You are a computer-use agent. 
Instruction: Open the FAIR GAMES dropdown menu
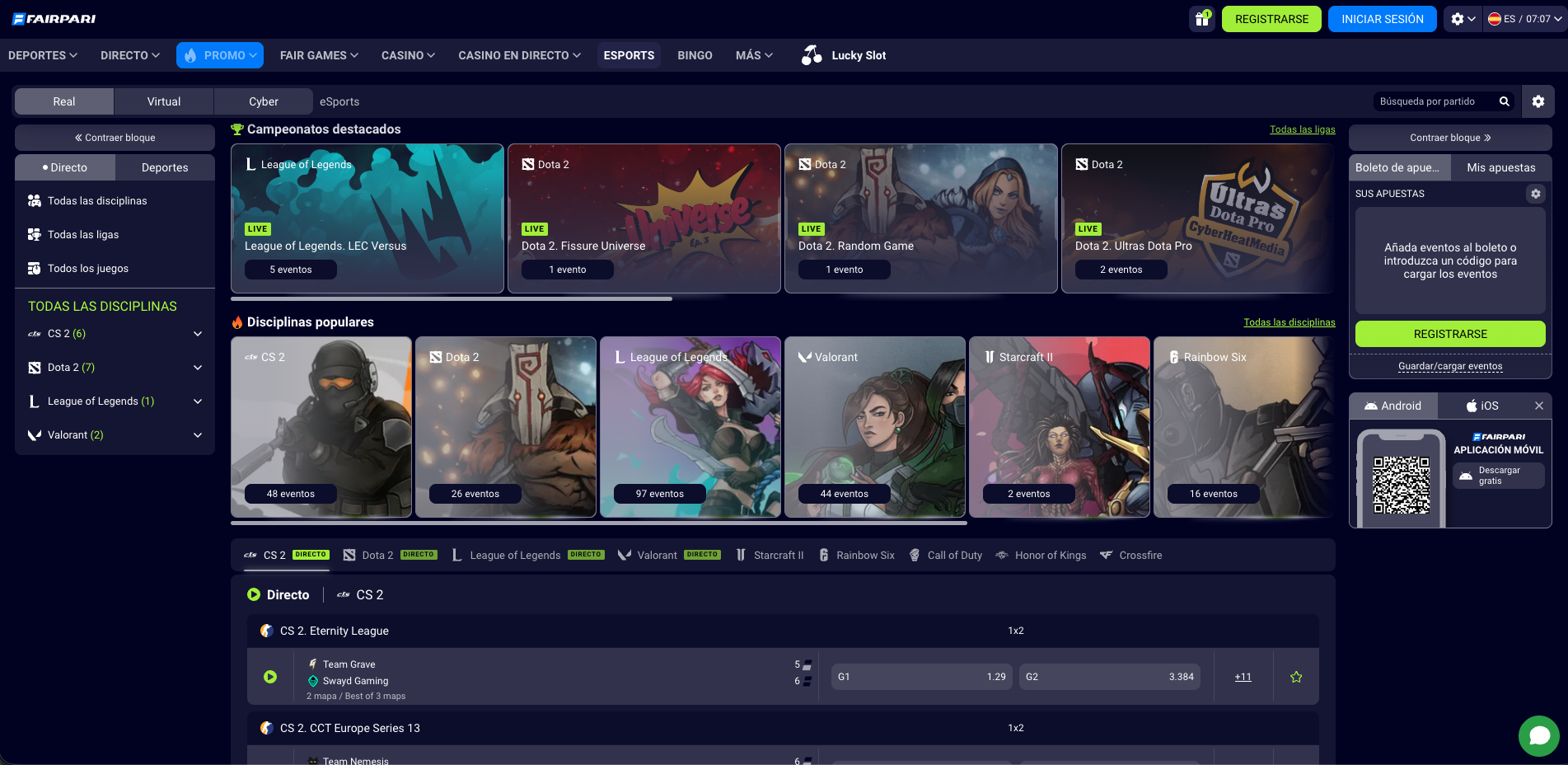[319, 55]
